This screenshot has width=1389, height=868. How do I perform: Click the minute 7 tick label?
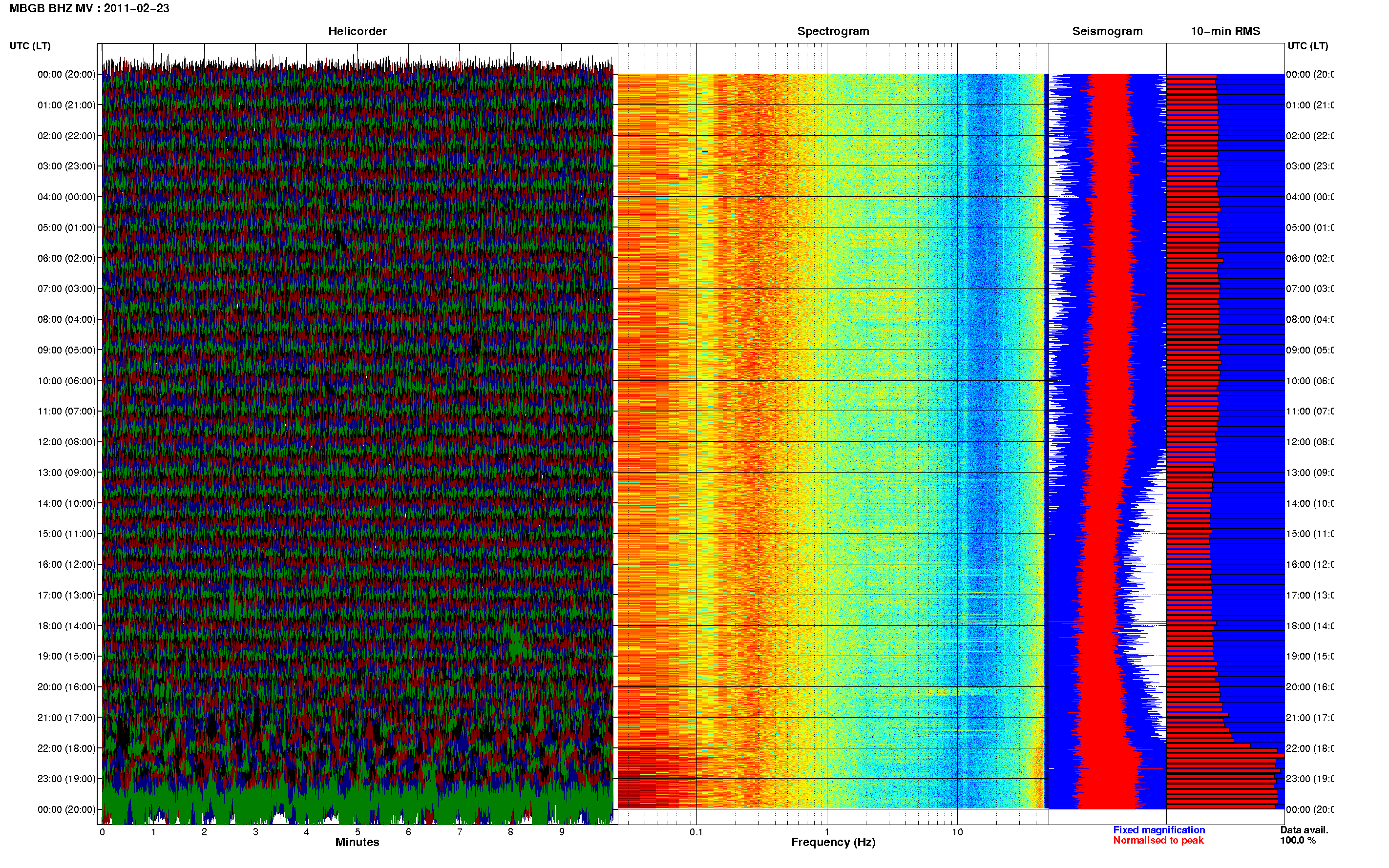pyautogui.click(x=460, y=832)
